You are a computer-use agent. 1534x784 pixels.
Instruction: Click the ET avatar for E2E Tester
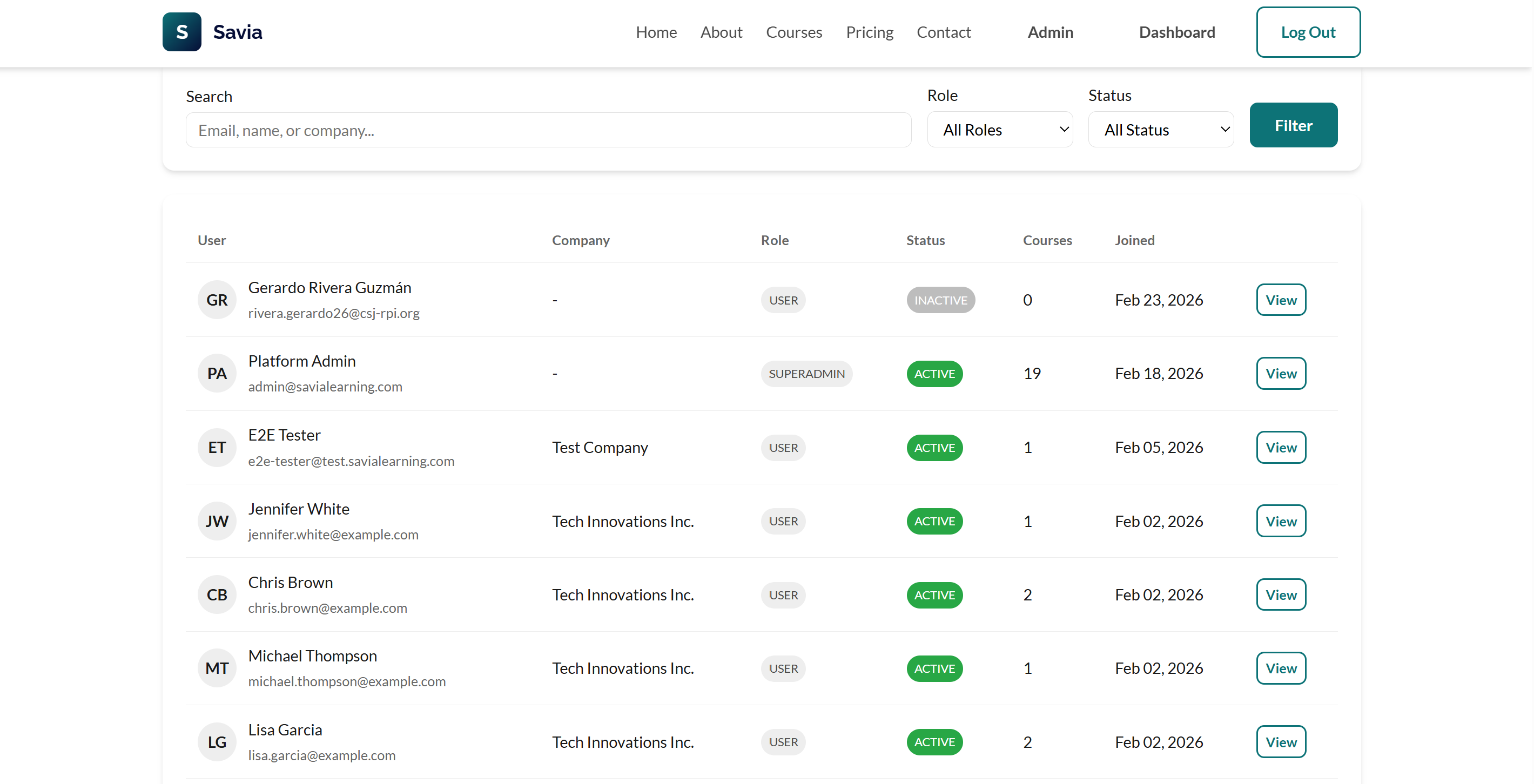[x=217, y=448]
